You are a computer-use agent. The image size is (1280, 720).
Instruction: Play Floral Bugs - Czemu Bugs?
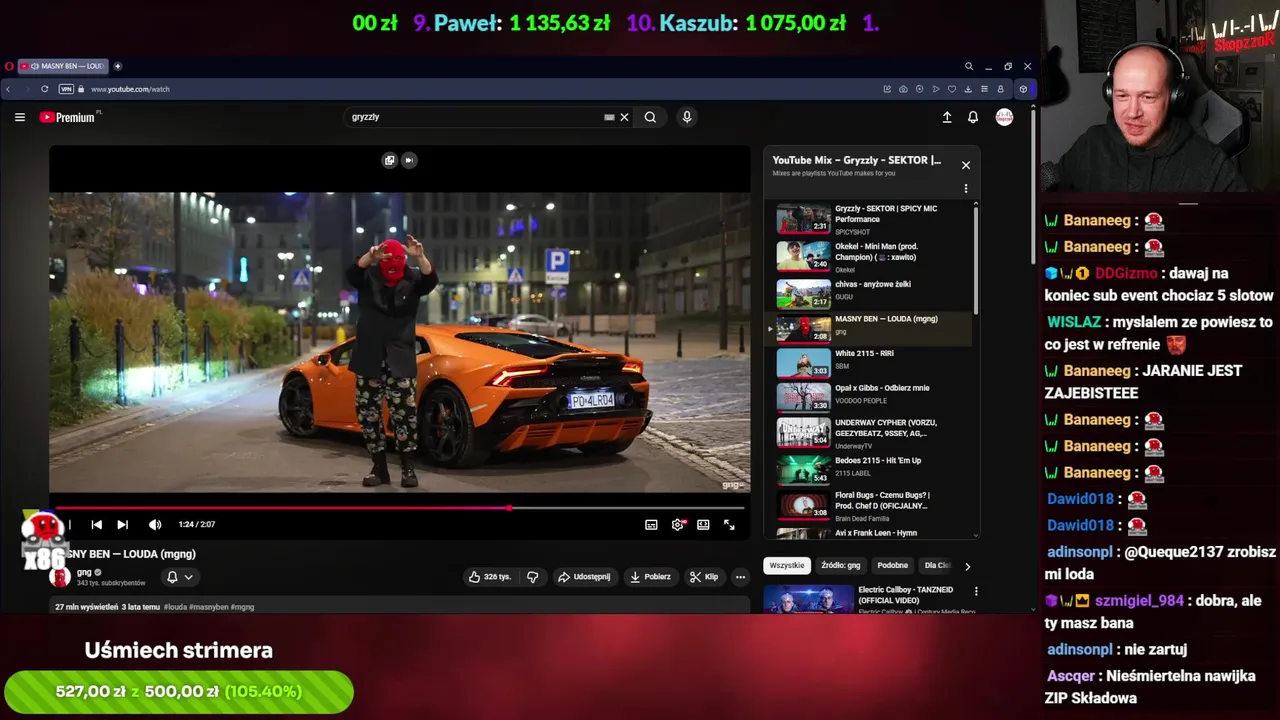point(870,505)
